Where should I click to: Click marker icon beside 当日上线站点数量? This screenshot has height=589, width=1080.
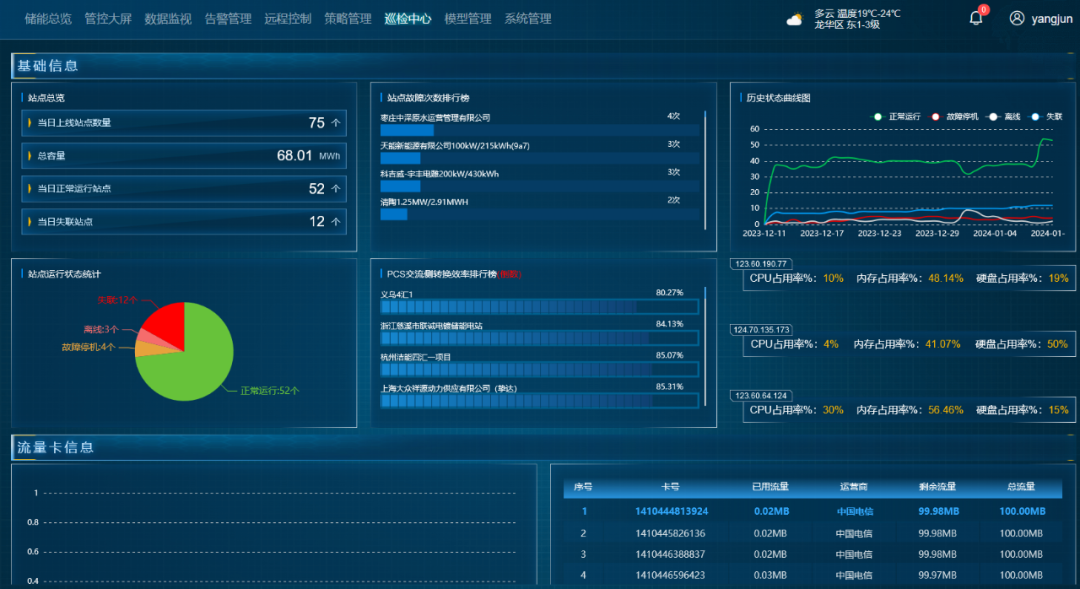pos(30,123)
